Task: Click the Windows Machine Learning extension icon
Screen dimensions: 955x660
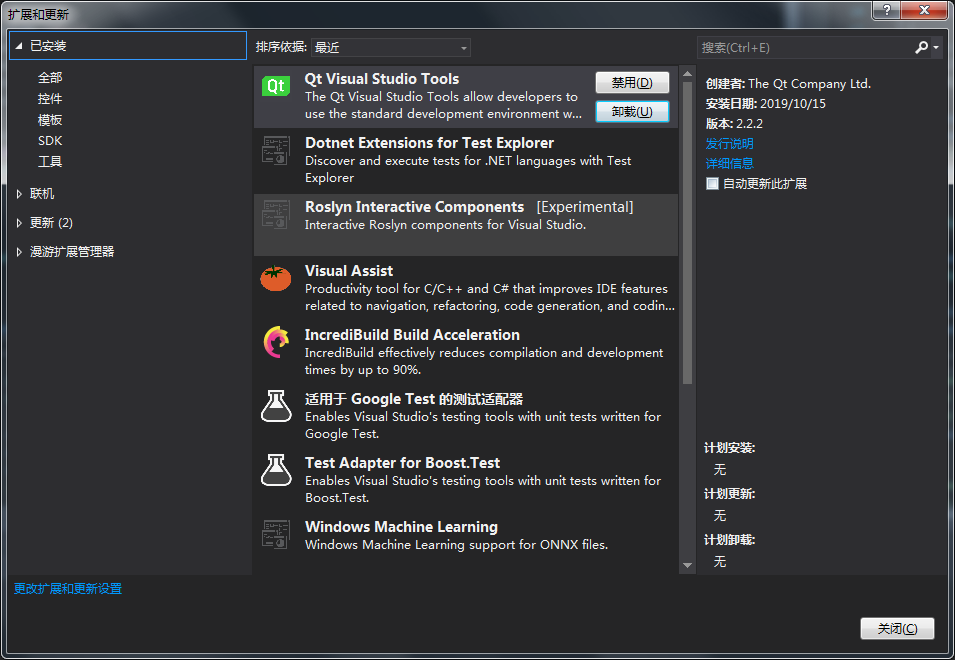Action: (x=275, y=534)
